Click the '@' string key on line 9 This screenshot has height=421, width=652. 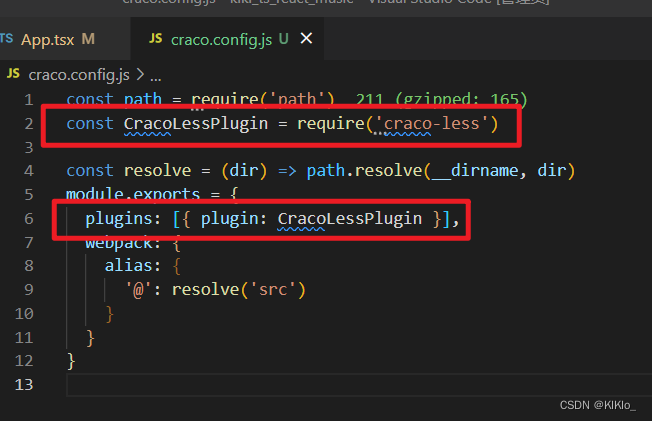point(138,290)
